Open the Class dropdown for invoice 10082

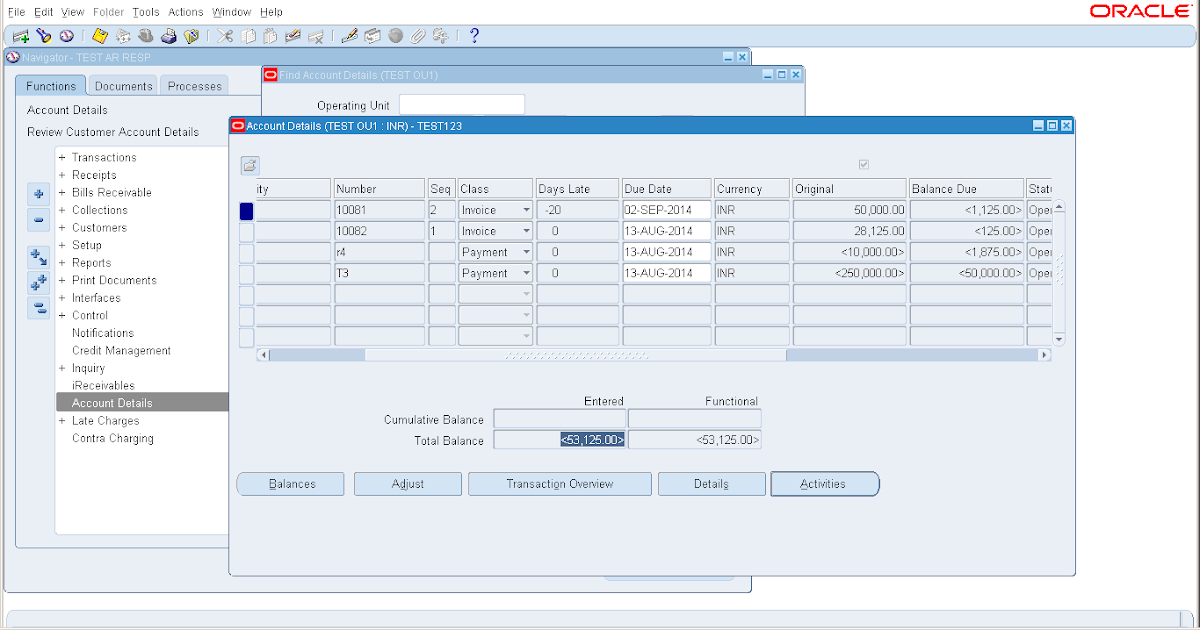tap(527, 230)
